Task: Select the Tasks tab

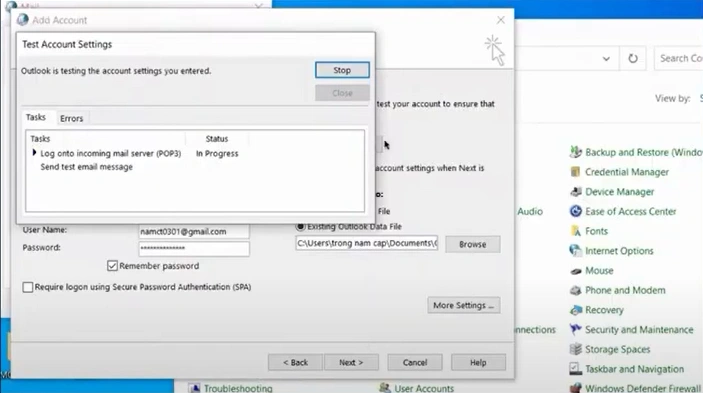Action: tap(36, 117)
